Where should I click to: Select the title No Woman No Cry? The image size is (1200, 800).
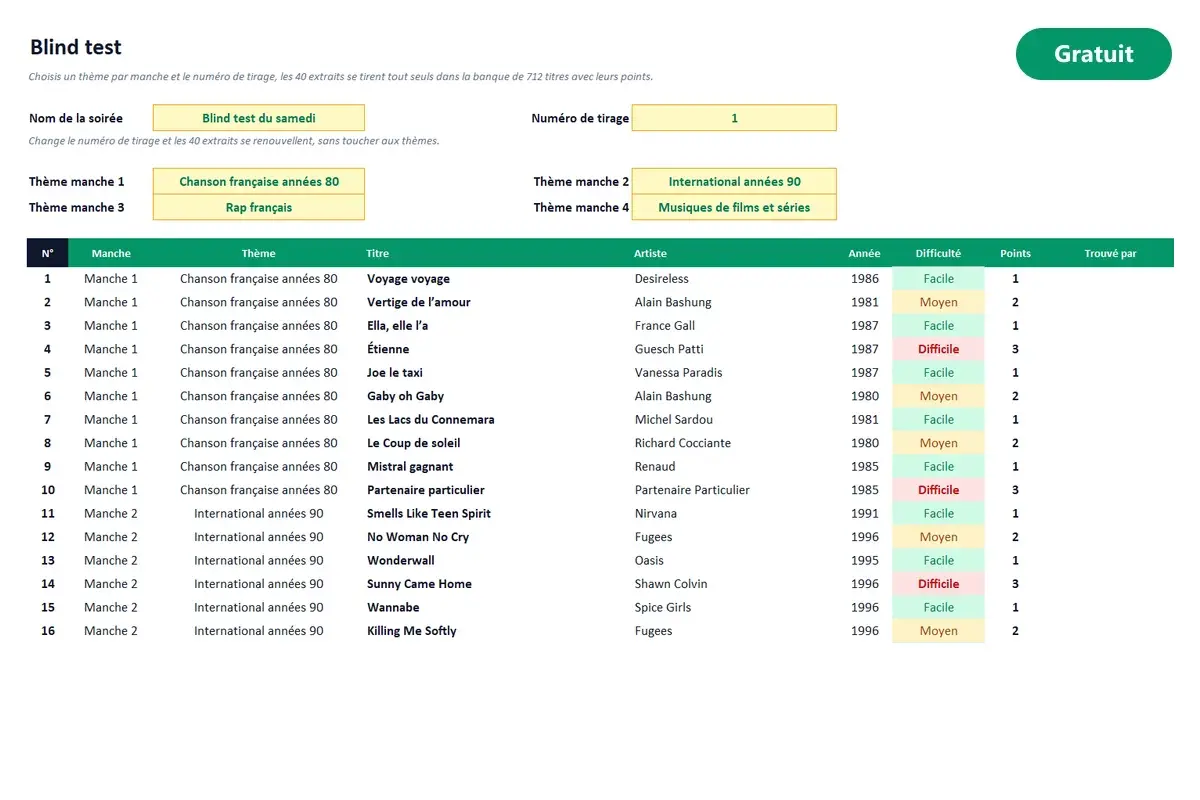[417, 537]
